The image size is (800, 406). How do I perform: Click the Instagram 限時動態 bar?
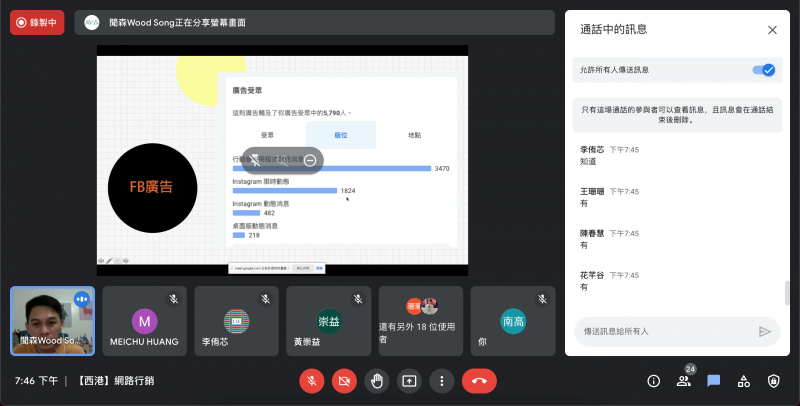285,191
